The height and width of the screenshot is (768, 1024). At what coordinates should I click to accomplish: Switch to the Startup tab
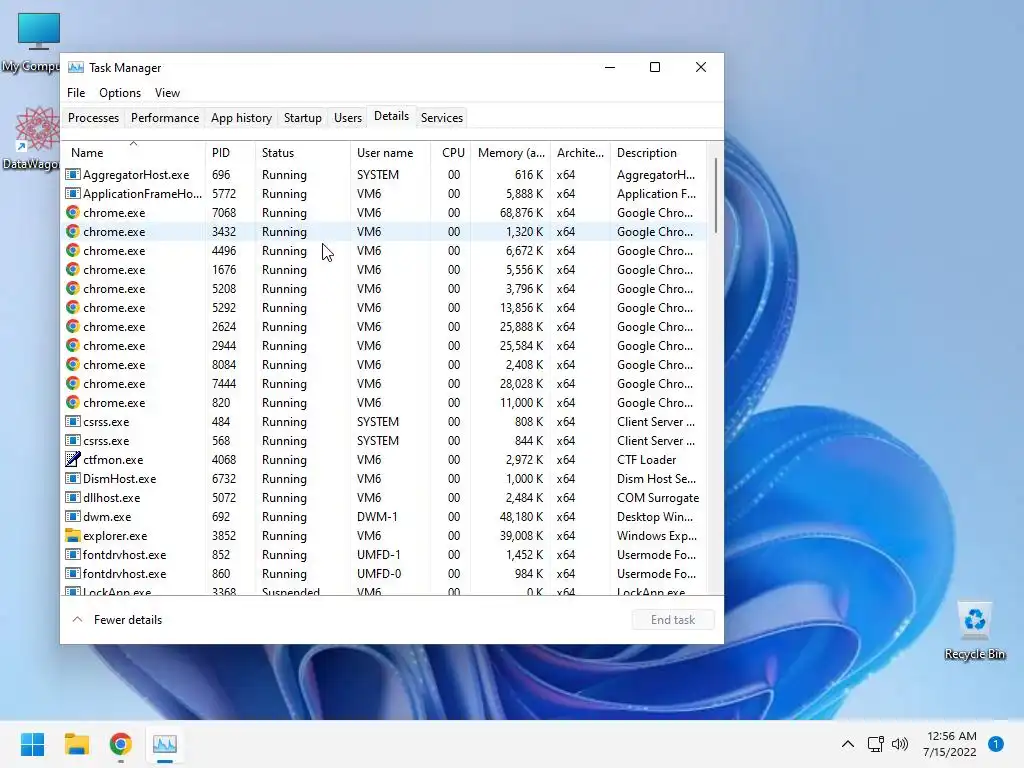302,118
